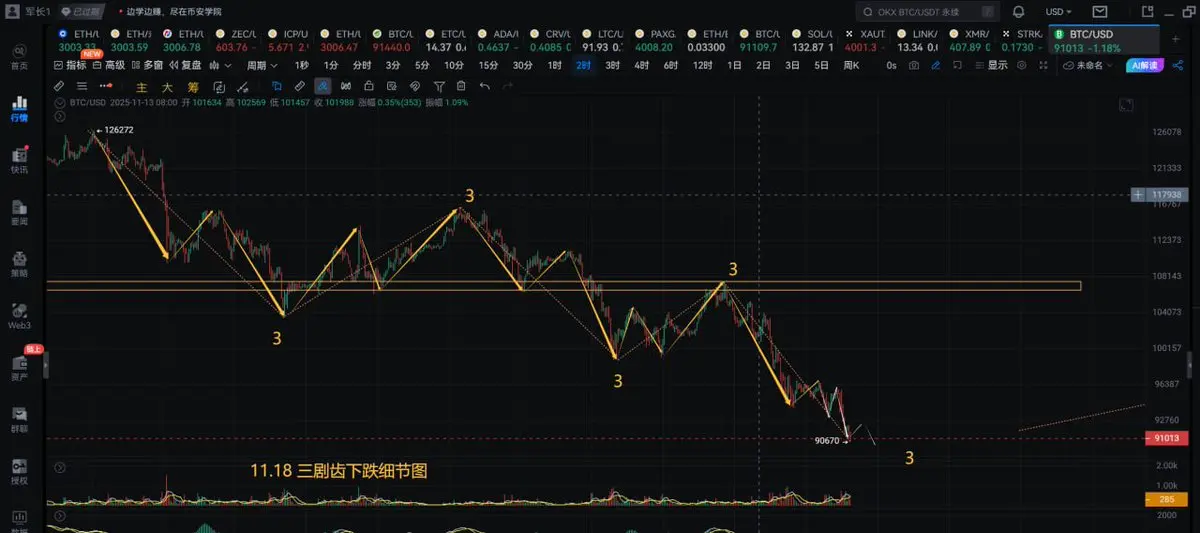Select the 1秒 timeframe
1200x533 pixels.
[x=302, y=65]
